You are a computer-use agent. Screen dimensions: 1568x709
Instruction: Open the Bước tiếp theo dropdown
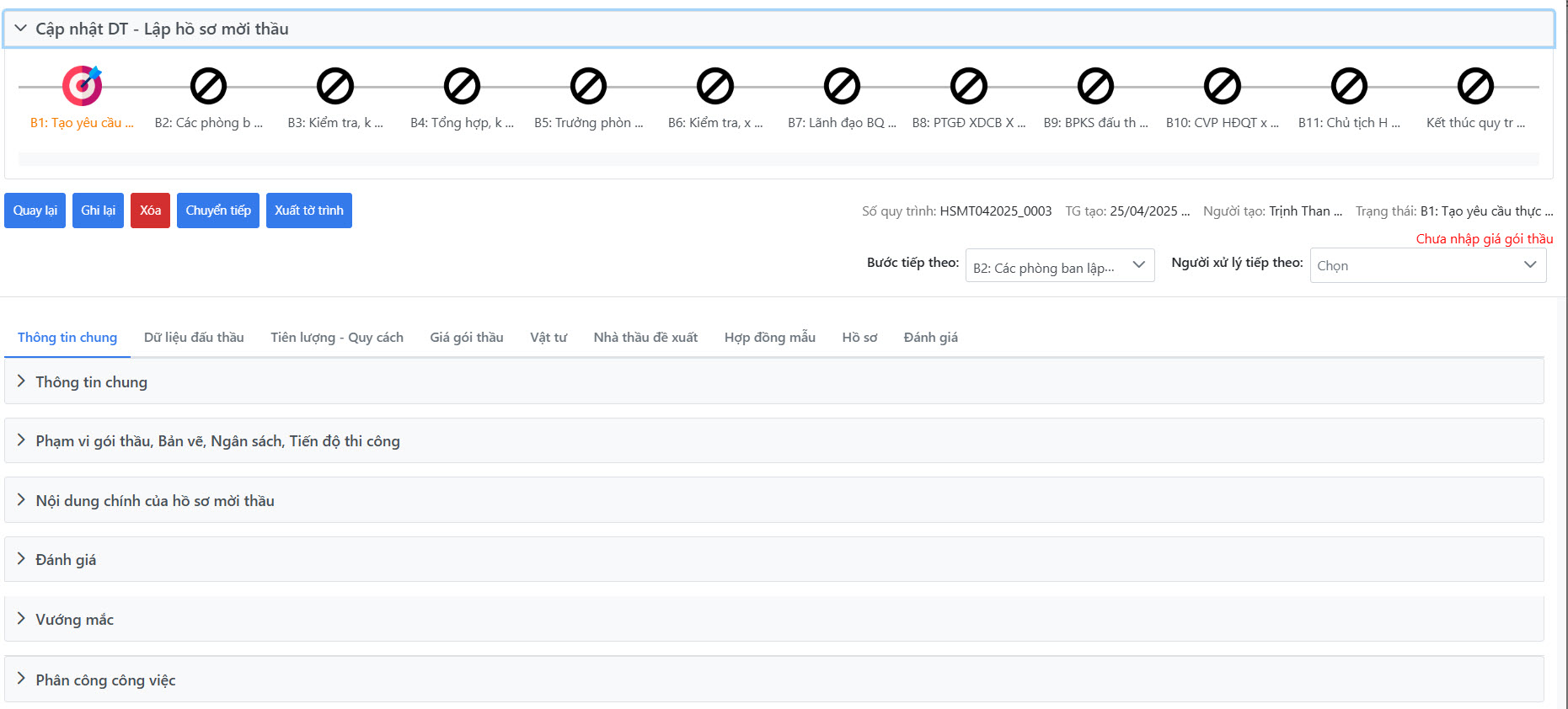pyautogui.click(x=1059, y=265)
